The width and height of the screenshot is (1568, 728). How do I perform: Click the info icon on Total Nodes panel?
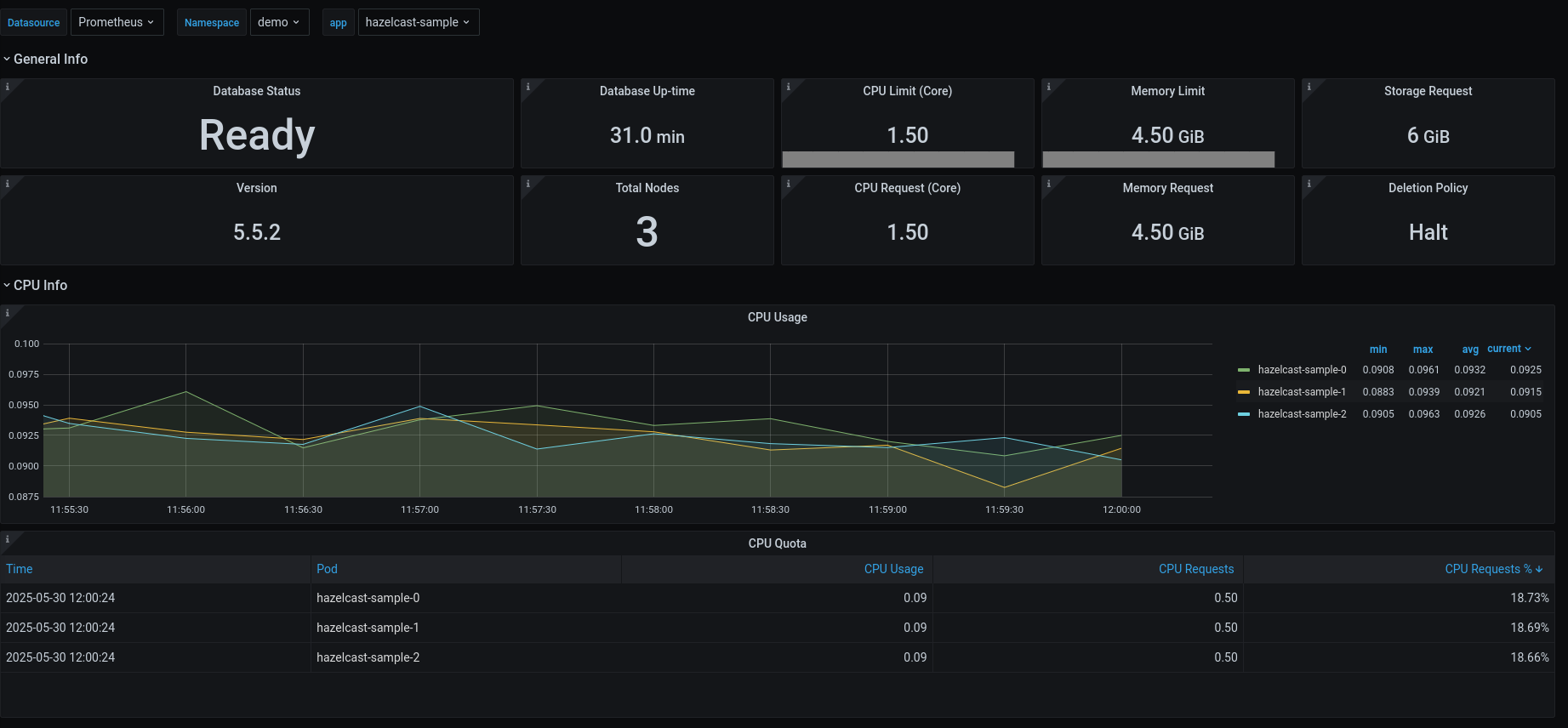527,184
